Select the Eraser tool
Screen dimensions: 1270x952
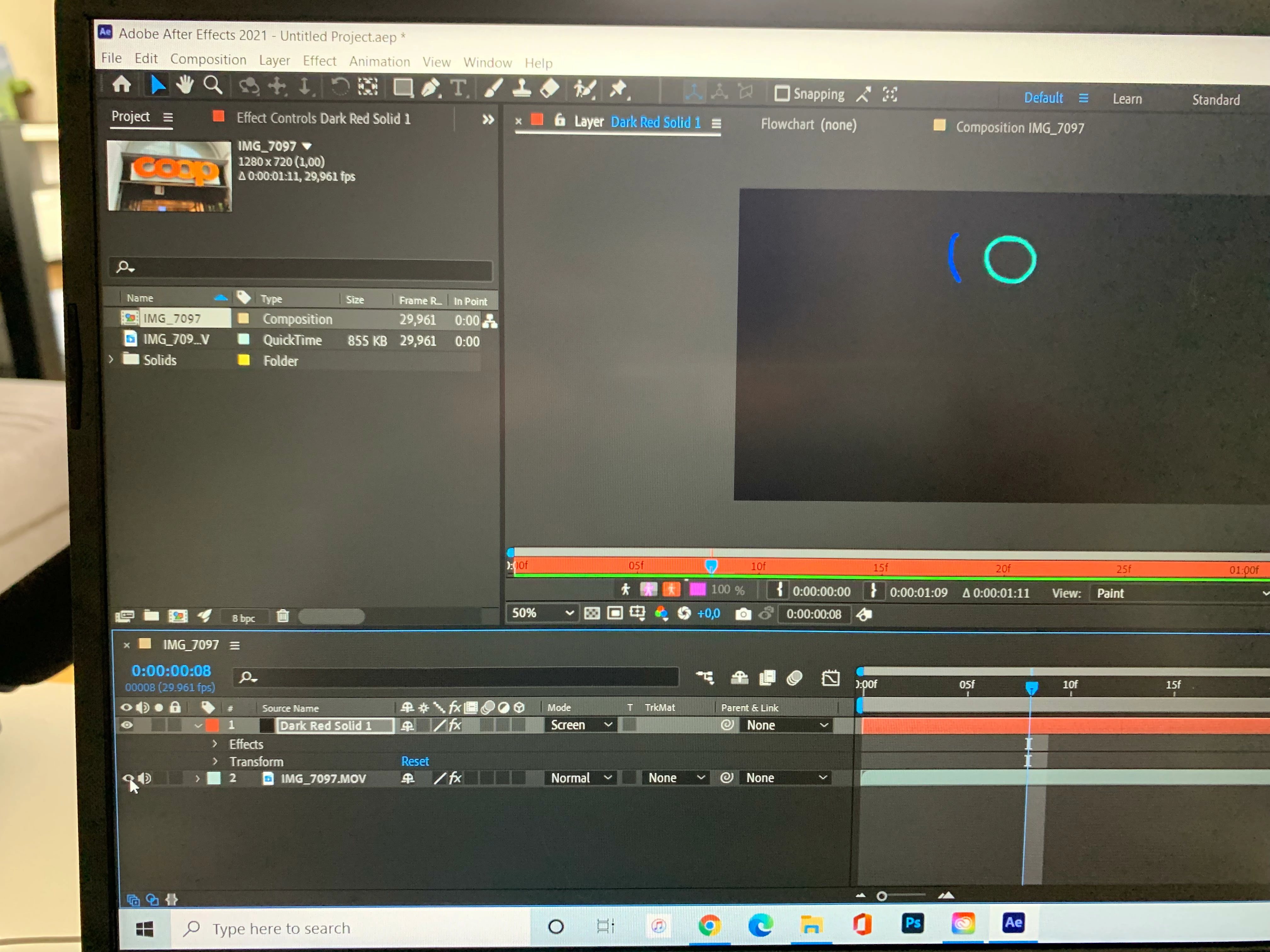click(550, 88)
